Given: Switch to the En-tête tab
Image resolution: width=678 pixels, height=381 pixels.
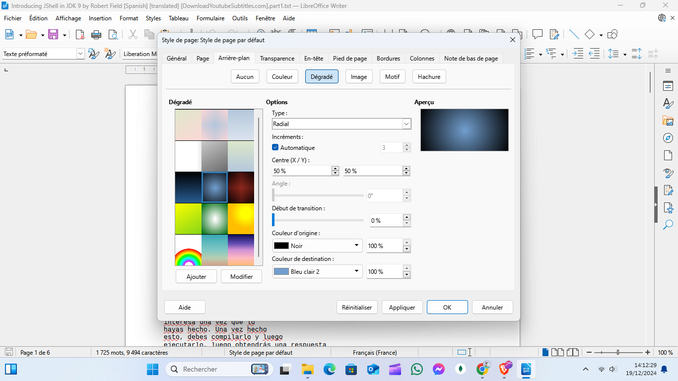Looking at the screenshot, I should coord(313,58).
